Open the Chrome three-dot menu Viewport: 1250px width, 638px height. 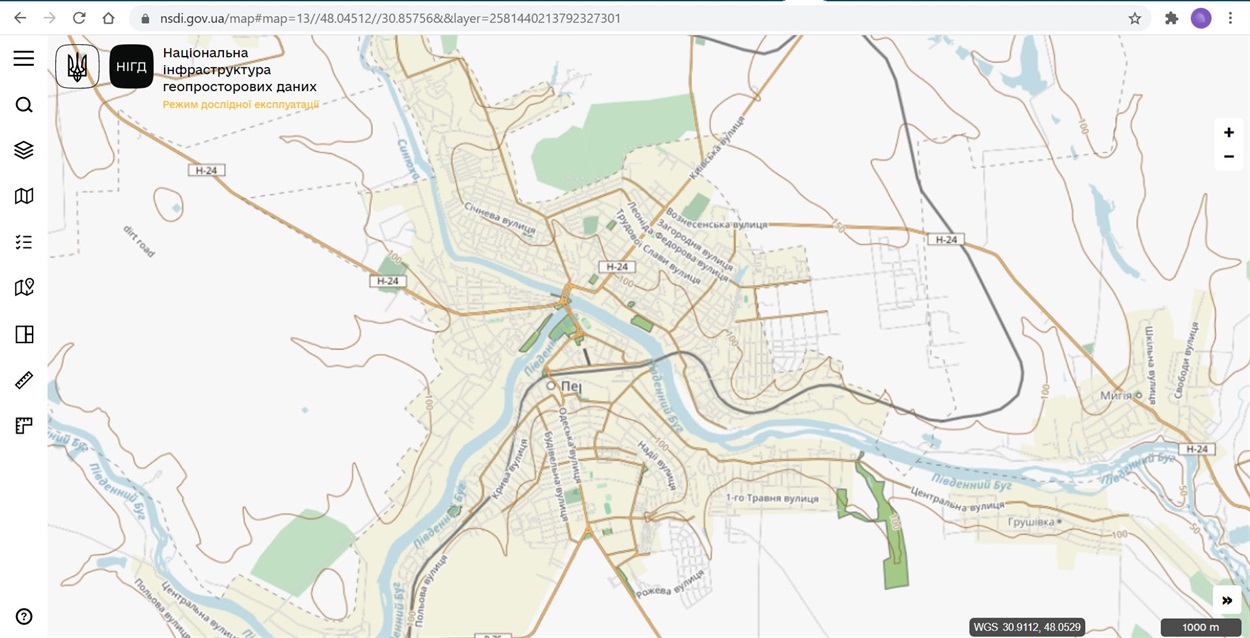(x=1231, y=18)
